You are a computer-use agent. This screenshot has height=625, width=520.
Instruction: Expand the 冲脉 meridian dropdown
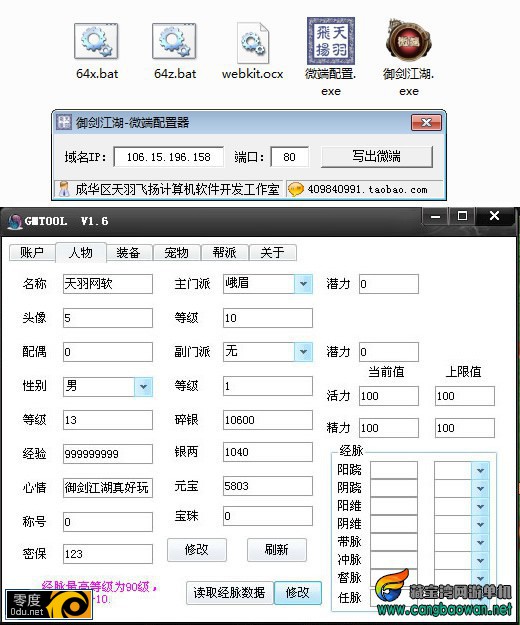tap(480, 560)
